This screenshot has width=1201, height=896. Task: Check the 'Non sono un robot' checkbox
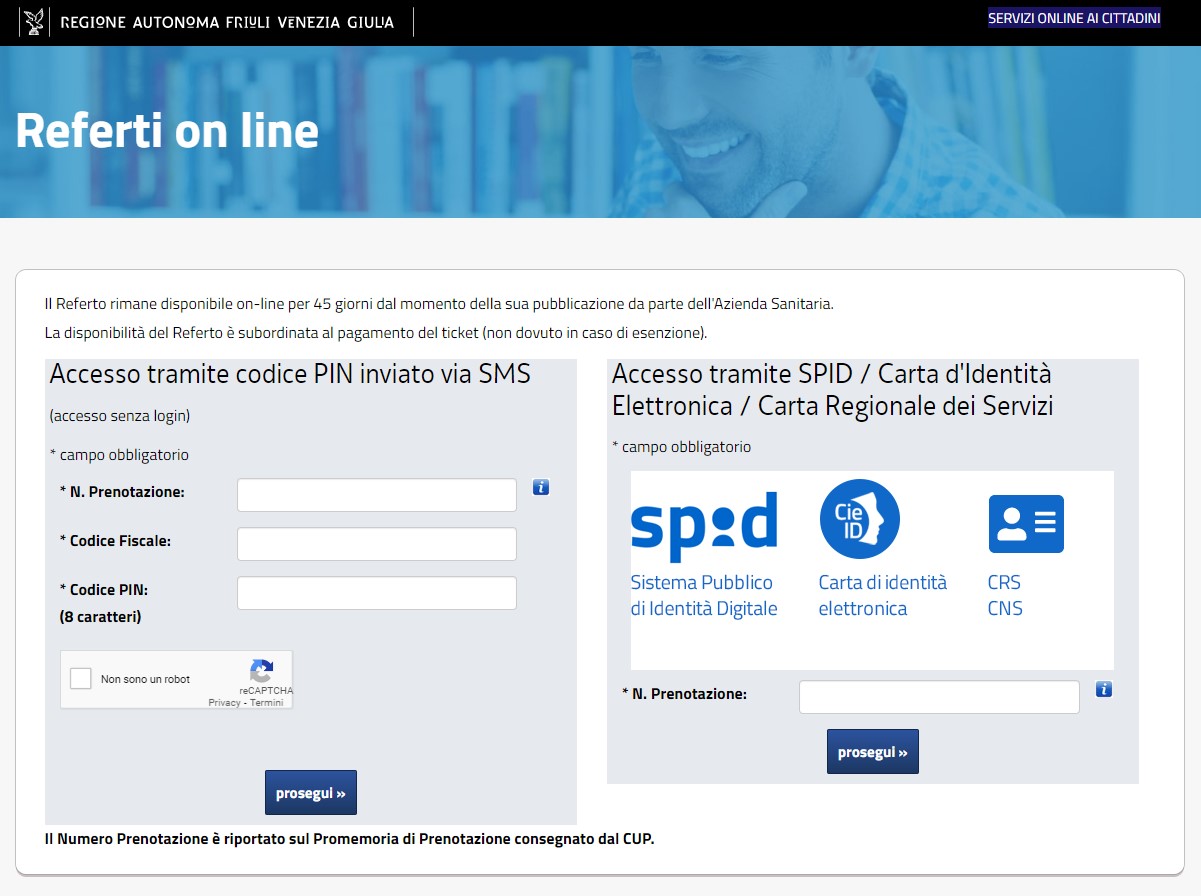[x=81, y=679]
